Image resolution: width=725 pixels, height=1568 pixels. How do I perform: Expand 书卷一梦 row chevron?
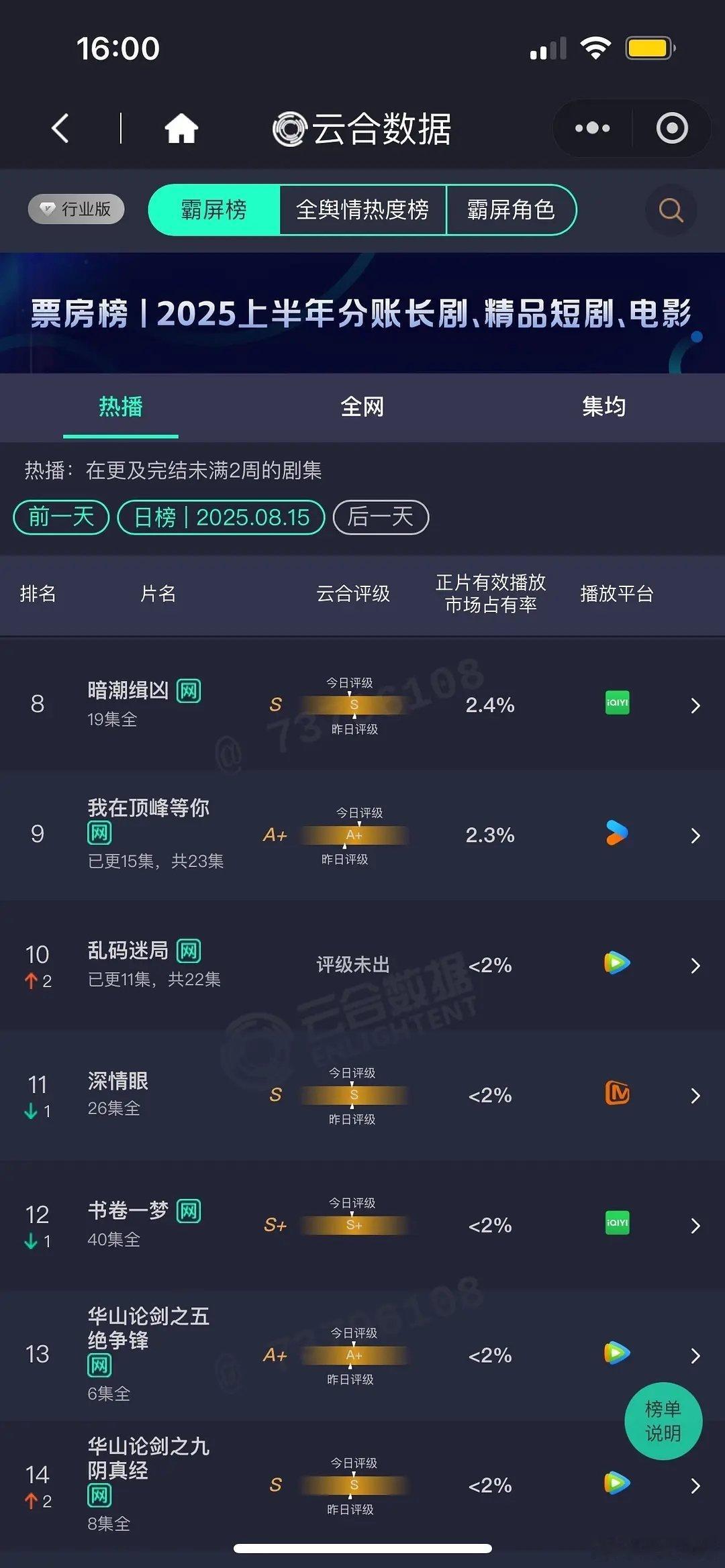(x=695, y=1226)
